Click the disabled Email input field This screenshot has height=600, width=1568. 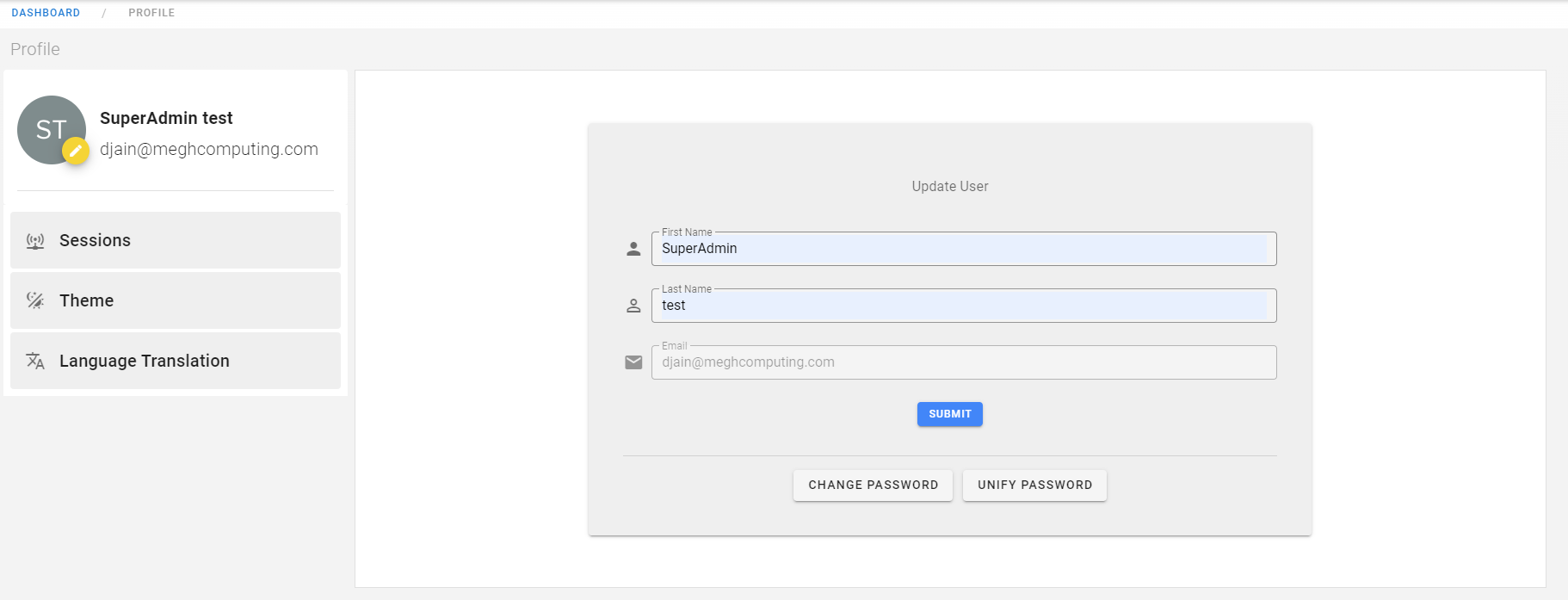963,362
